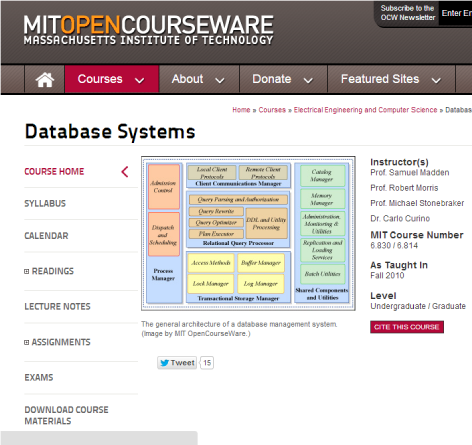Click the Twitter bird Tweet button
The image size is (472, 445).
pos(177,363)
